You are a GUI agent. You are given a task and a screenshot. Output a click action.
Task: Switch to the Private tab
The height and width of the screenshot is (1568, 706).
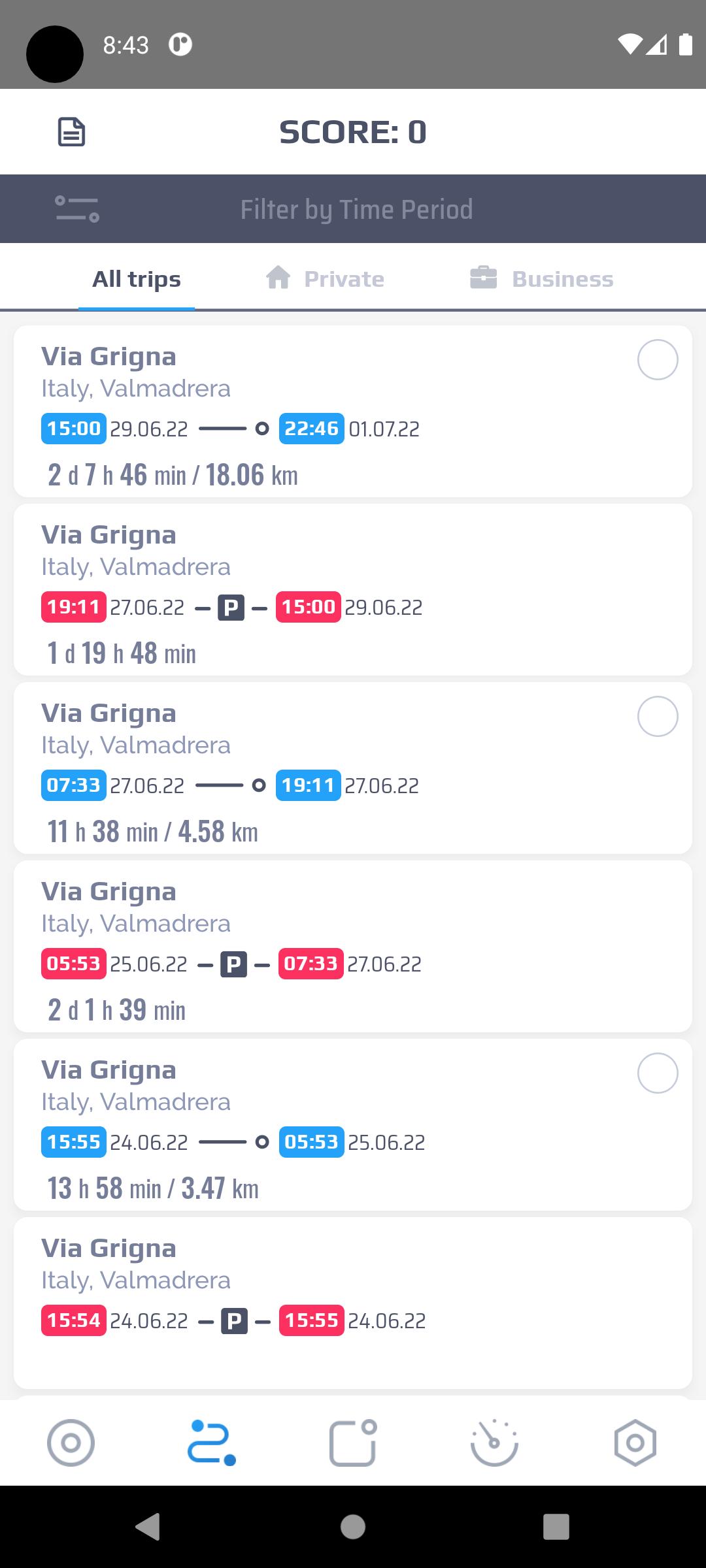pos(325,280)
